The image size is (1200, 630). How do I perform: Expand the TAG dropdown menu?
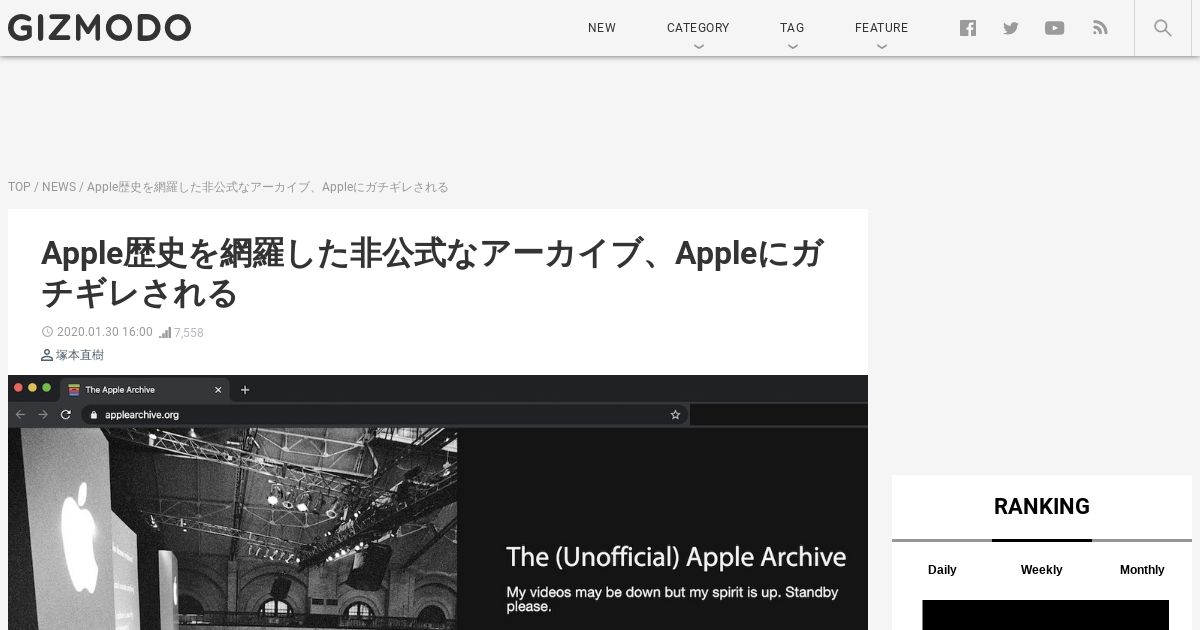pos(792,28)
